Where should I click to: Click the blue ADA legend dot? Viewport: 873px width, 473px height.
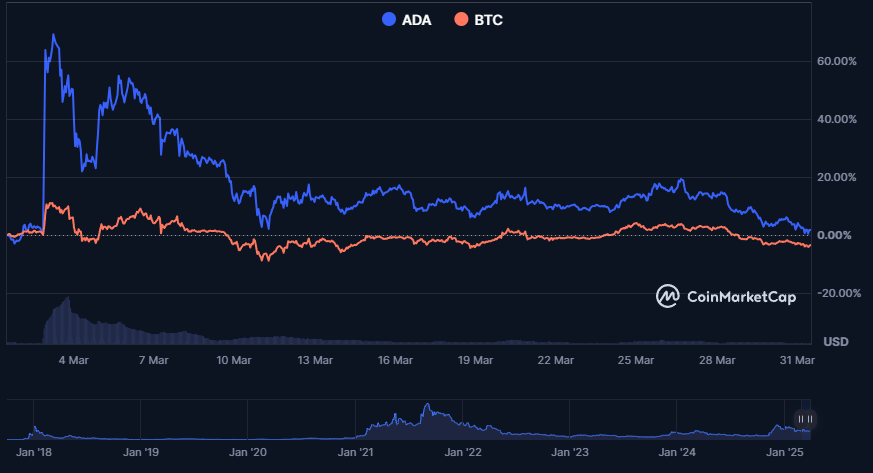tap(389, 19)
